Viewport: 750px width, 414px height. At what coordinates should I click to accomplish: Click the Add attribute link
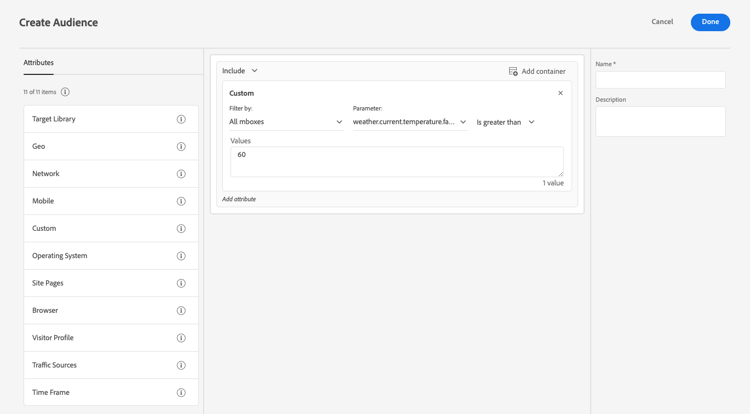[239, 199]
